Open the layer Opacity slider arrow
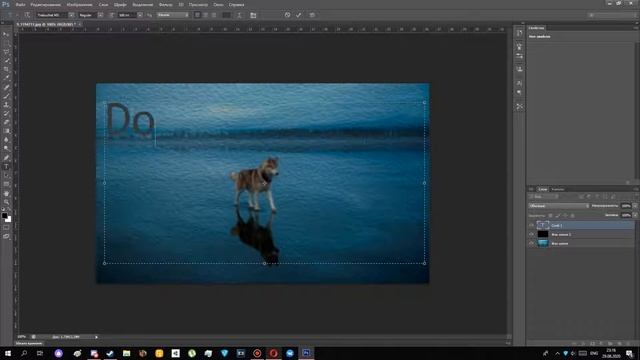 [635, 206]
